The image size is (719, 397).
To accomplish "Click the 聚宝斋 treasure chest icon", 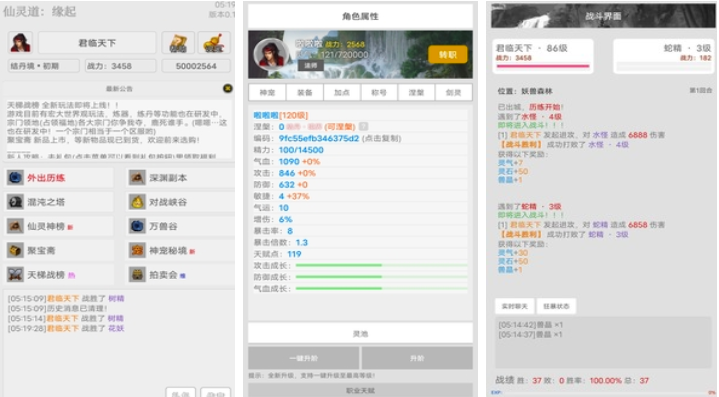I will (15, 250).
